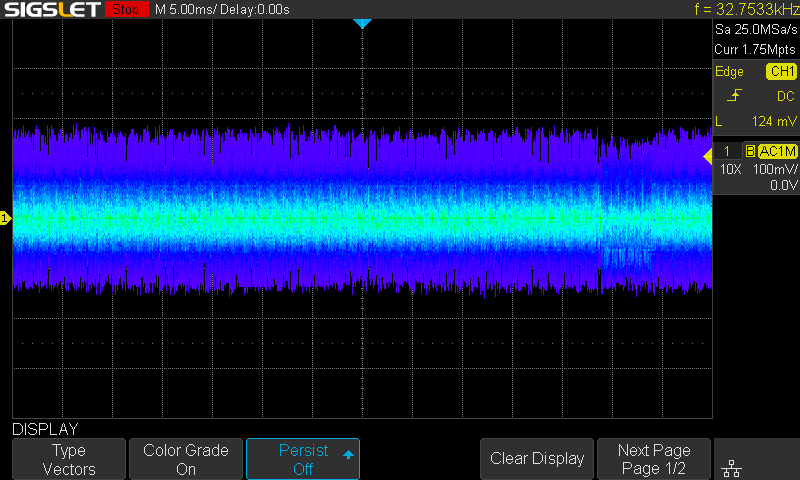The height and width of the screenshot is (480, 800).
Task: Click the DISPLAY menu title
Action: click(45, 429)
